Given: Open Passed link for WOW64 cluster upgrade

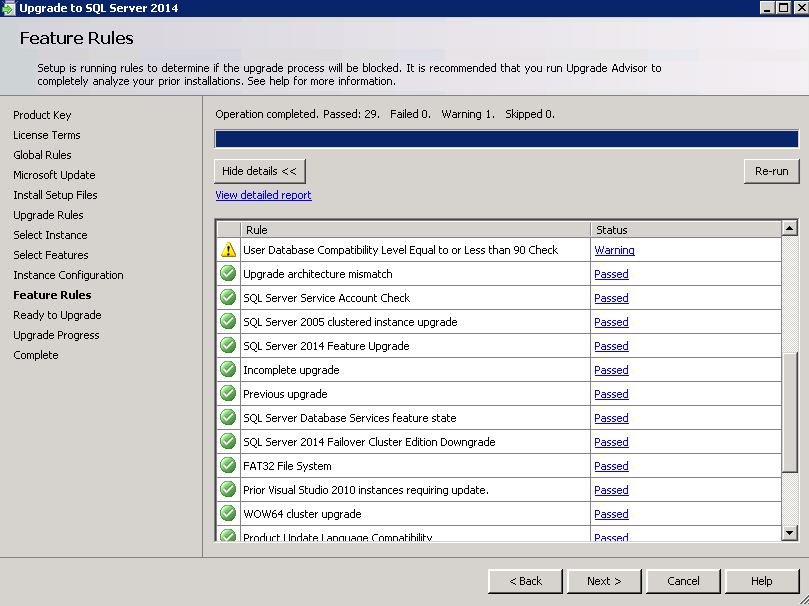Looking at the screenshot, I should tap(611, 514).
